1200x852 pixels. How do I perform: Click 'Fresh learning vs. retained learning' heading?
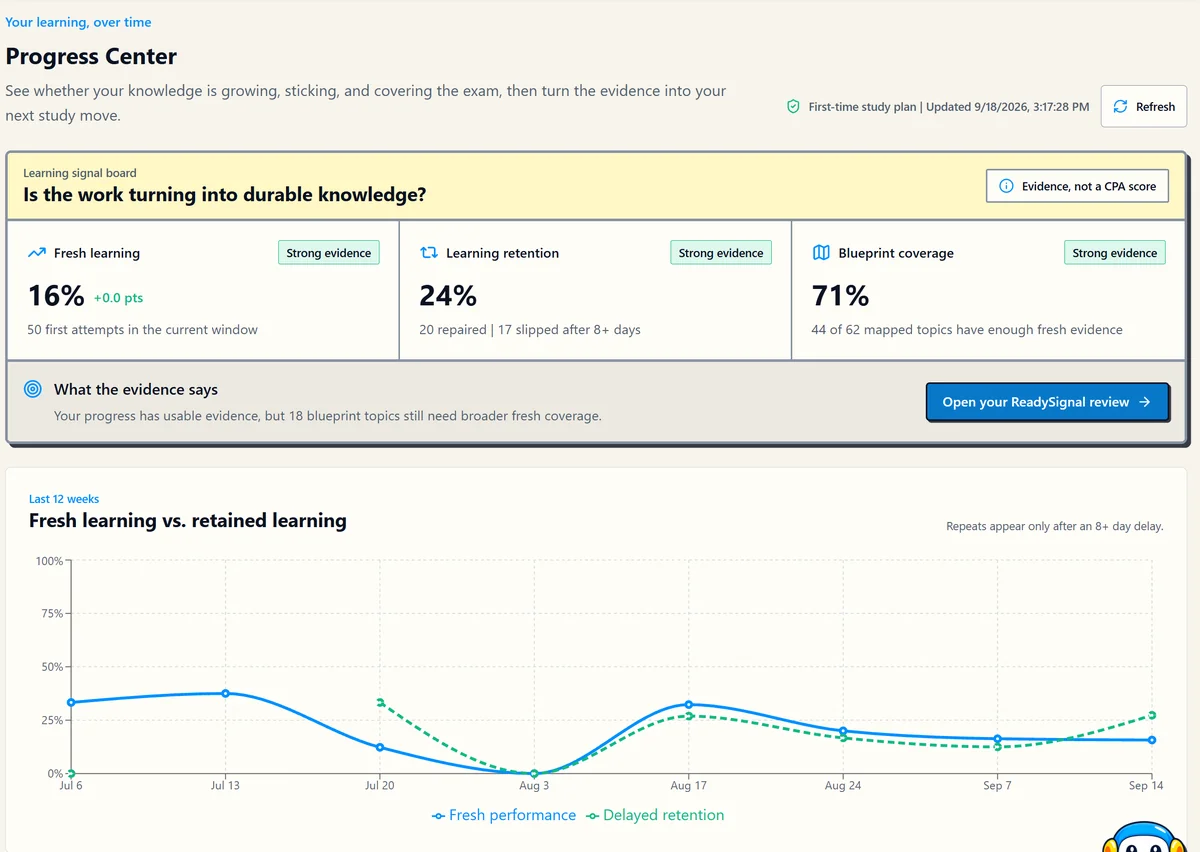point(188,520)
